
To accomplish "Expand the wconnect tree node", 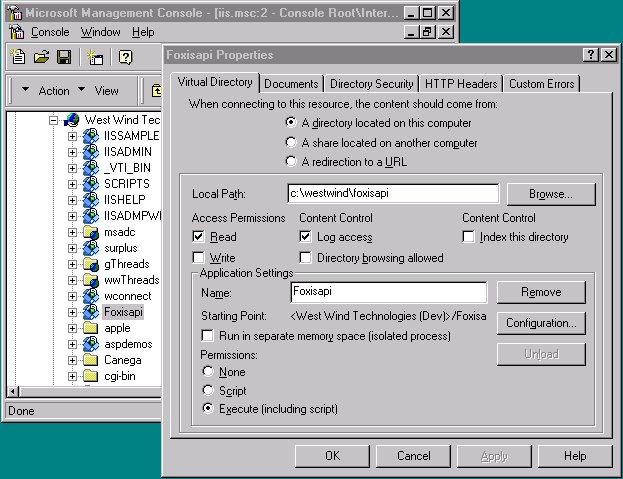I will tap(72, 296).
